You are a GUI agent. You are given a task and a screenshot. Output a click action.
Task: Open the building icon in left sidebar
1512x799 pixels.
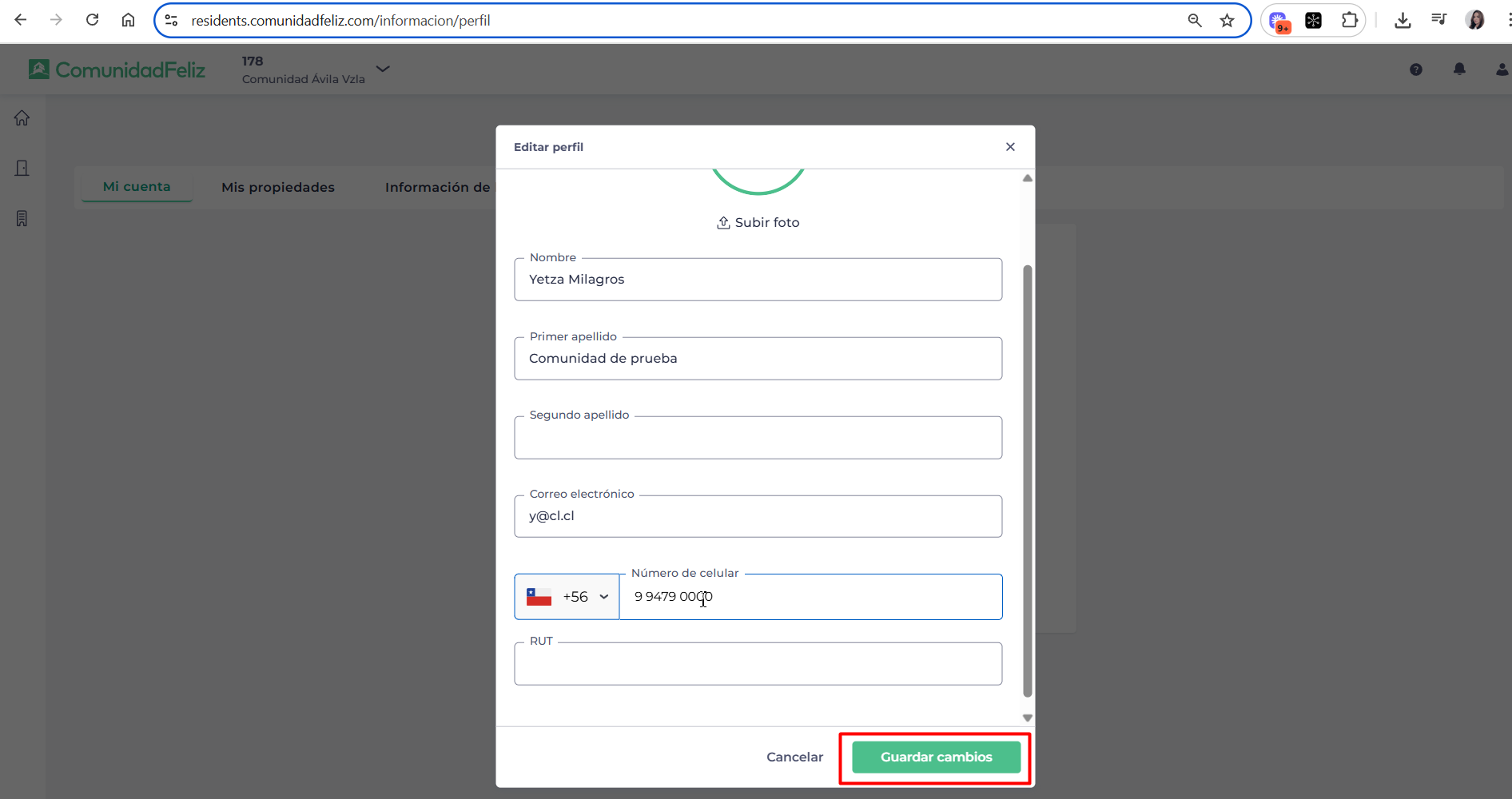[x=22, y=168]
